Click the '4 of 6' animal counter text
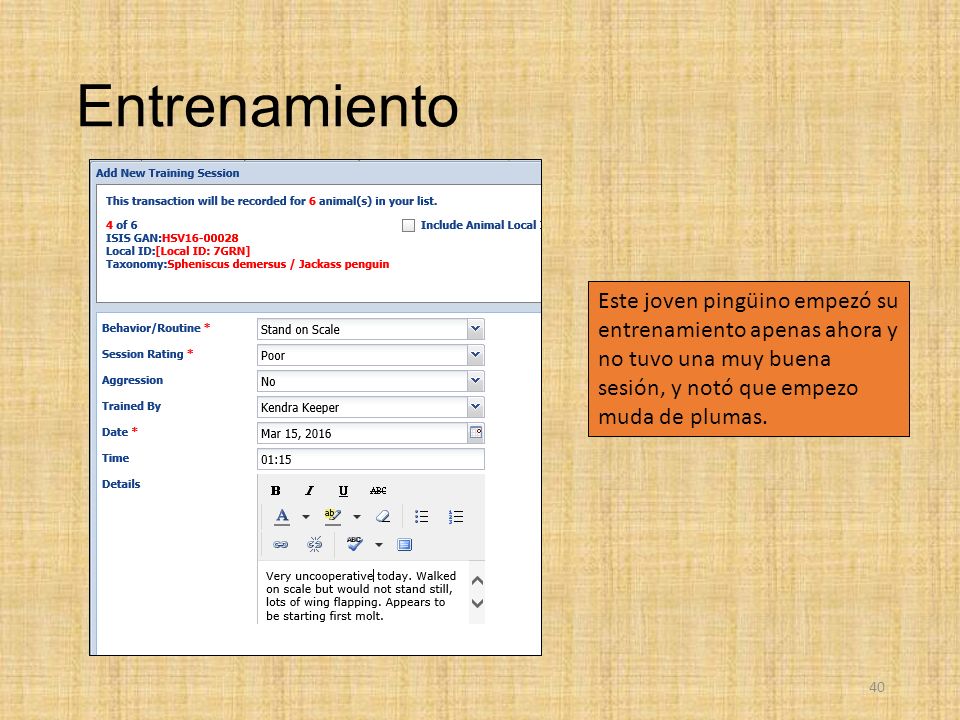Screen dimensions: 960x720 (x=121, y=225)
